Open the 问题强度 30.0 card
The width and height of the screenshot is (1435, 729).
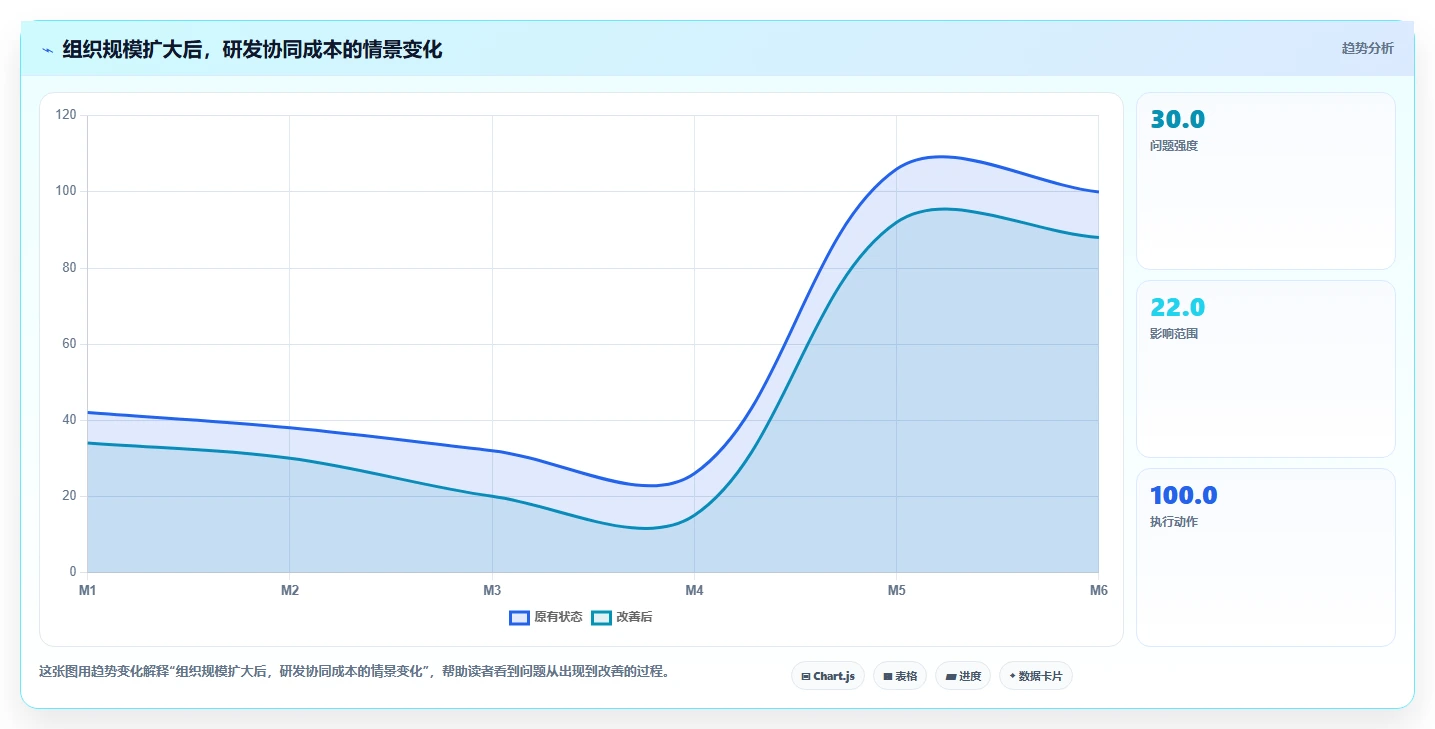coord(1265,181)
